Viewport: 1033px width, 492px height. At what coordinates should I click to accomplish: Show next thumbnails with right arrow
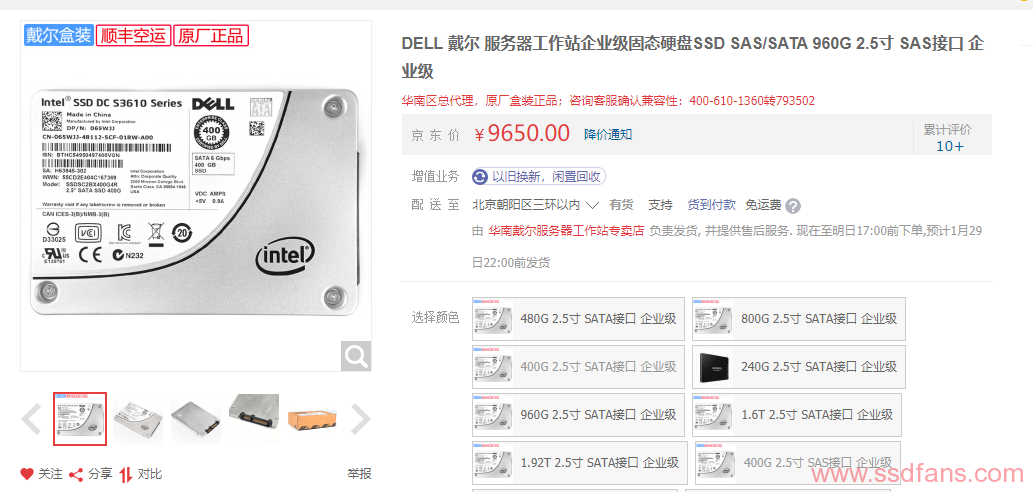(360, 420)
